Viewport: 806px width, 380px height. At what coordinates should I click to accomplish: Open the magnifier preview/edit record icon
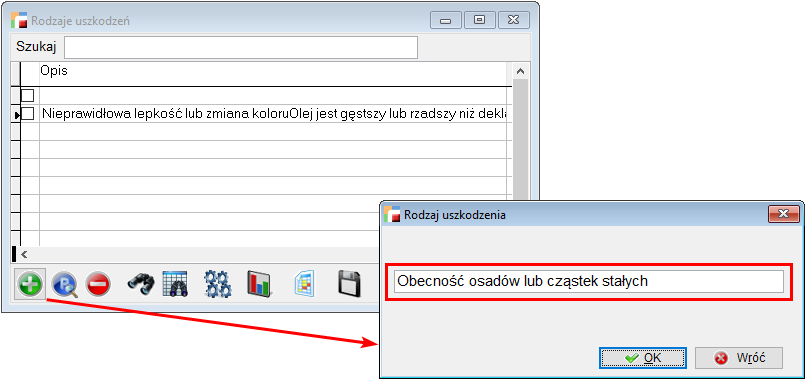pos(64,283)
